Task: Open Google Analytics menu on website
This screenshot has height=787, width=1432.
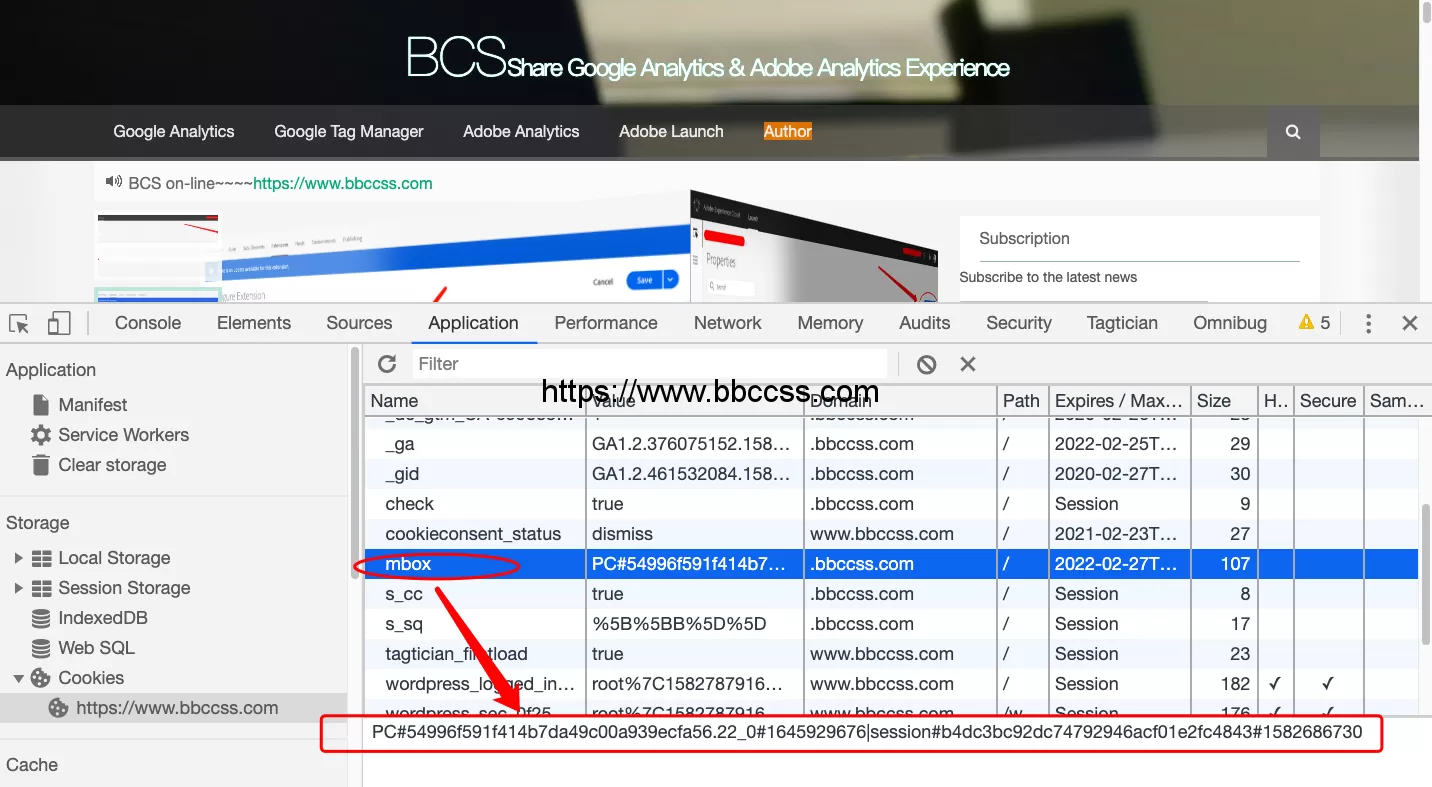Action: (174, 132)
